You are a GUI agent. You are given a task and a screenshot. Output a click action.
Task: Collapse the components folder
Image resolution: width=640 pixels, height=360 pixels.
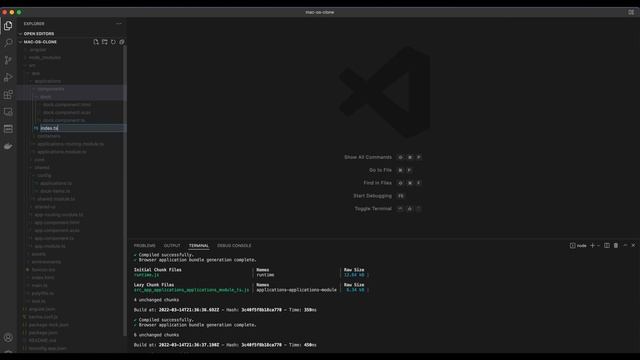(51, 89)
